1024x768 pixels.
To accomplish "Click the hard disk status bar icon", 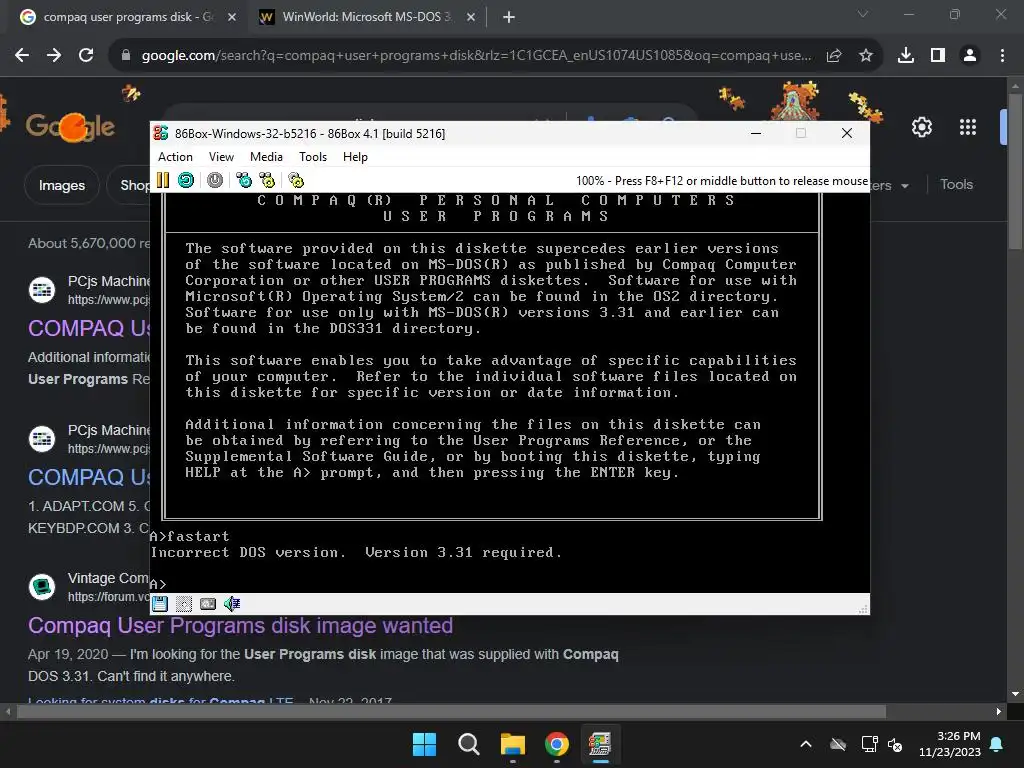I will (208, 604).
